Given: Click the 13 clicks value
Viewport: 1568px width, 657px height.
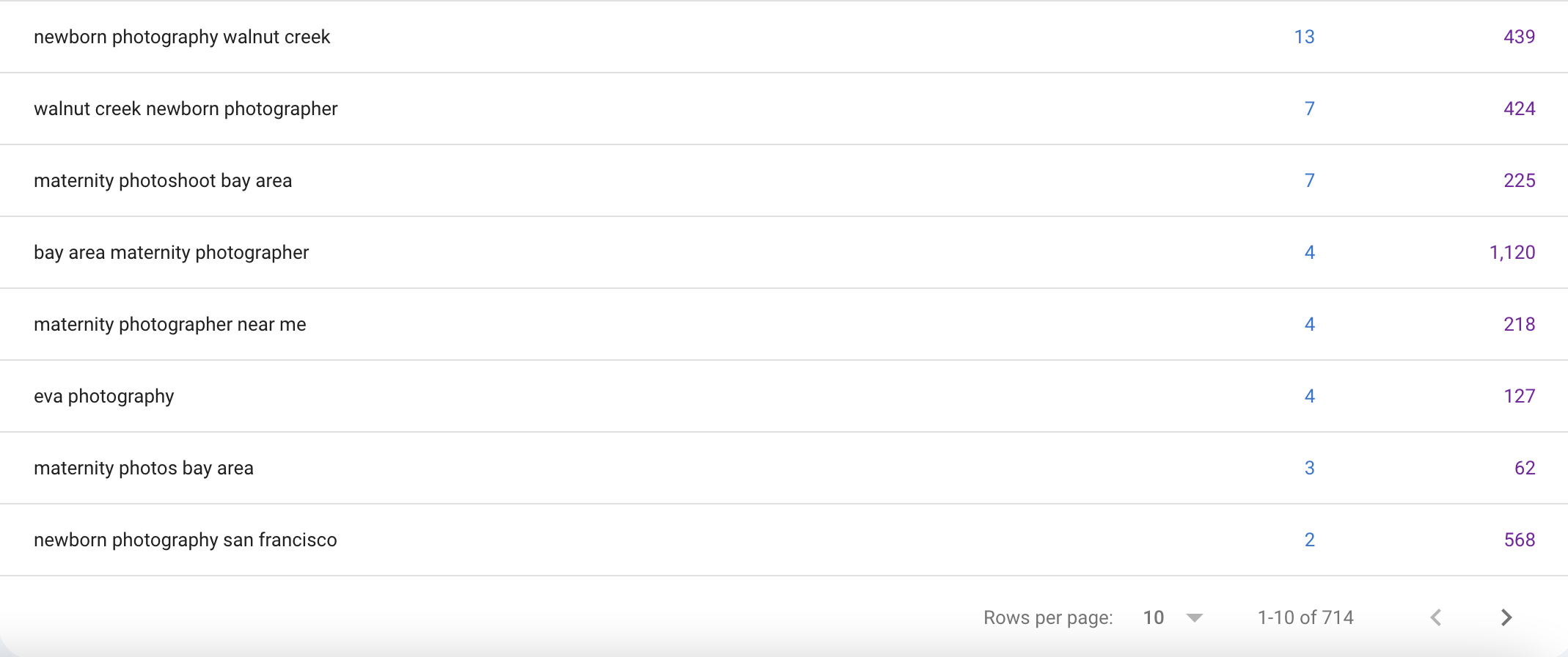Looking at the screenshot, I should click(1304, 37).
